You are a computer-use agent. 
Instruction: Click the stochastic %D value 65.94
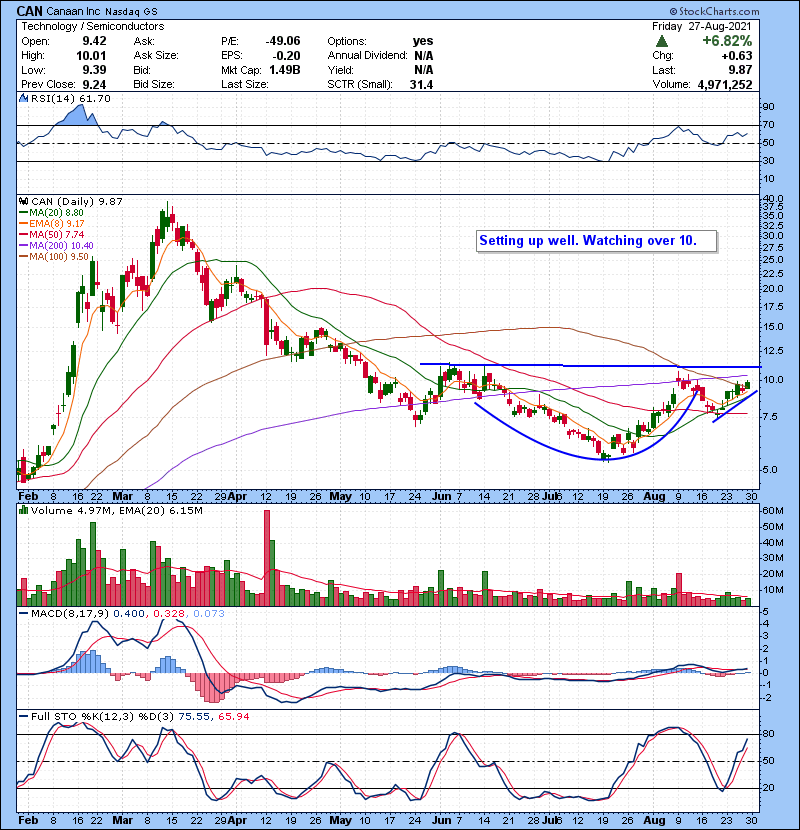pos(233,716)
